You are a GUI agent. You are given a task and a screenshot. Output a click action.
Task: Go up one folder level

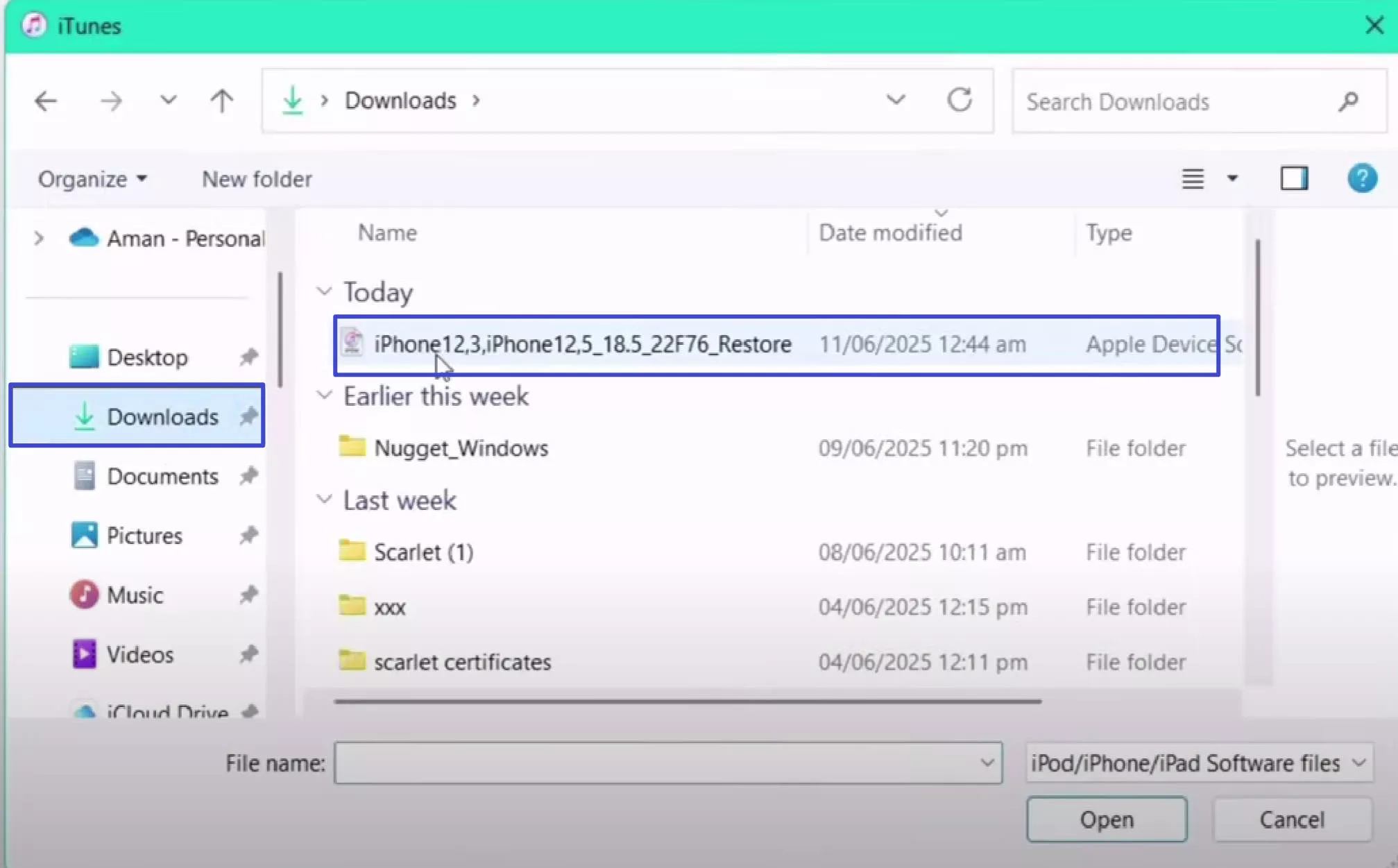coord(221,101)
